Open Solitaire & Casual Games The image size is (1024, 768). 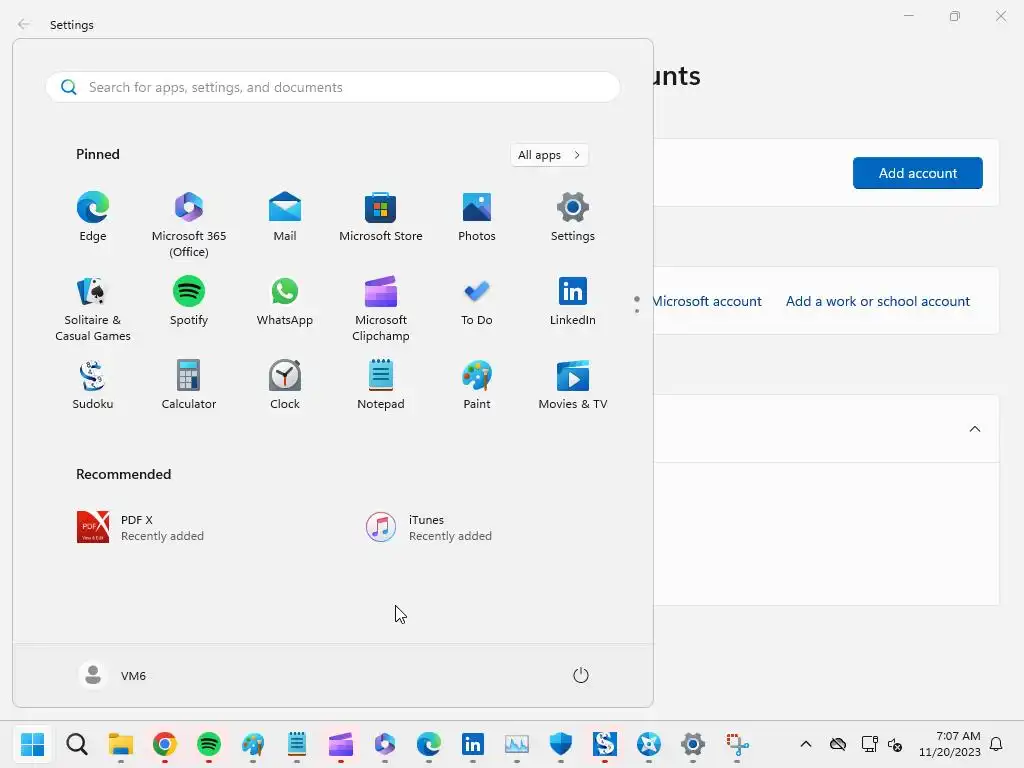[93, 308]
